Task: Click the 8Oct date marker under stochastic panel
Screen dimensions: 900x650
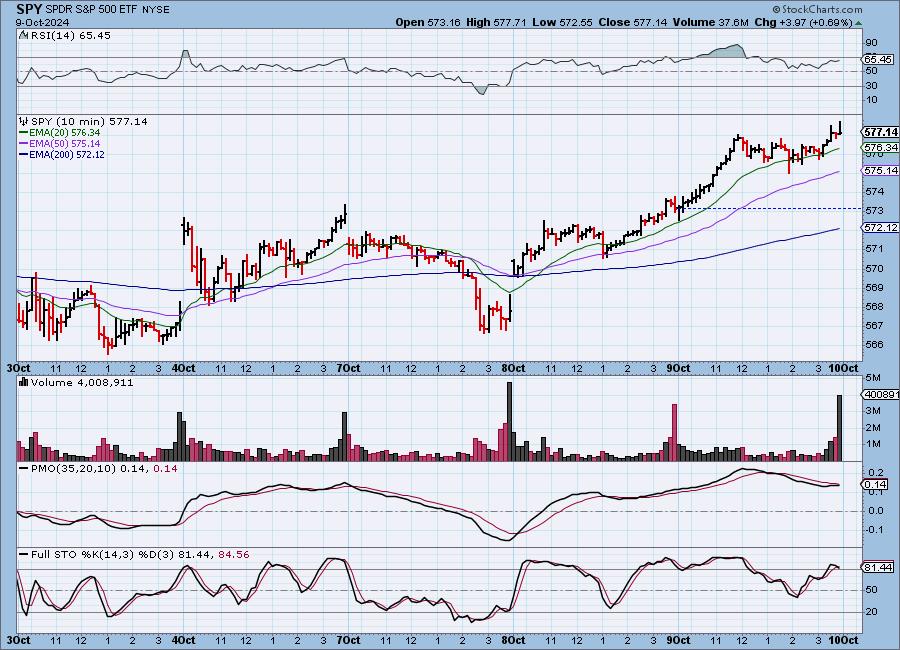Action: tap(513, 640)
